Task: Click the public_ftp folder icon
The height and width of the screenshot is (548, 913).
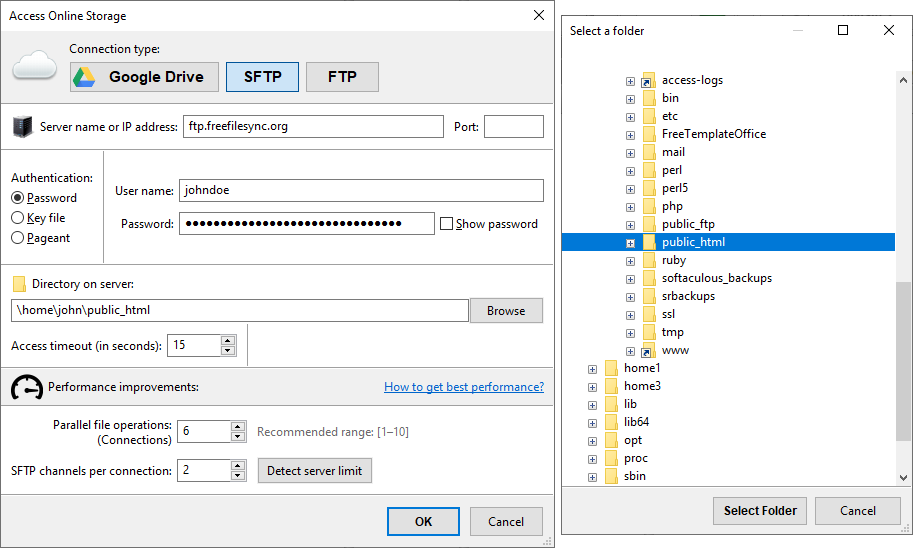Action: click(x=648, y=224)
